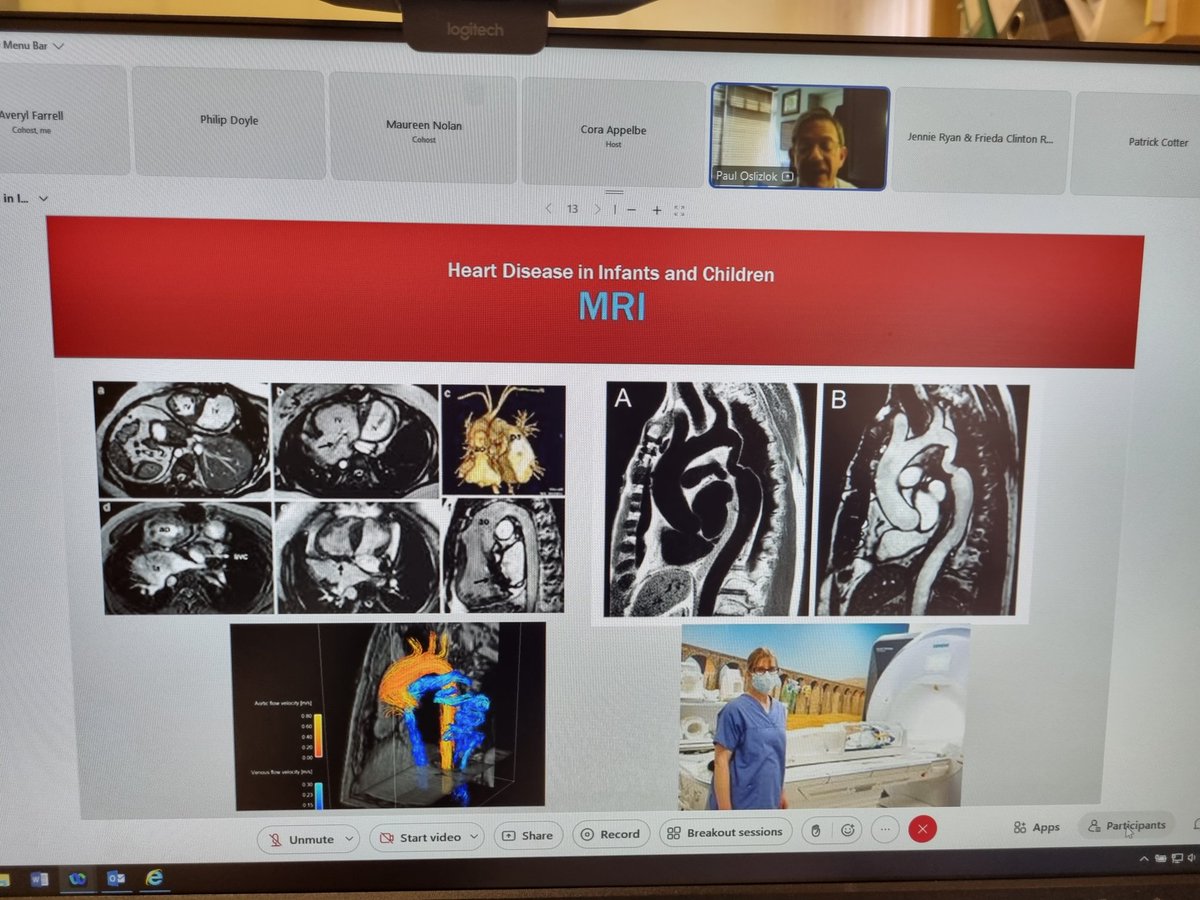Open the audio options arrow beside Unmute

[x=349, y=838]
